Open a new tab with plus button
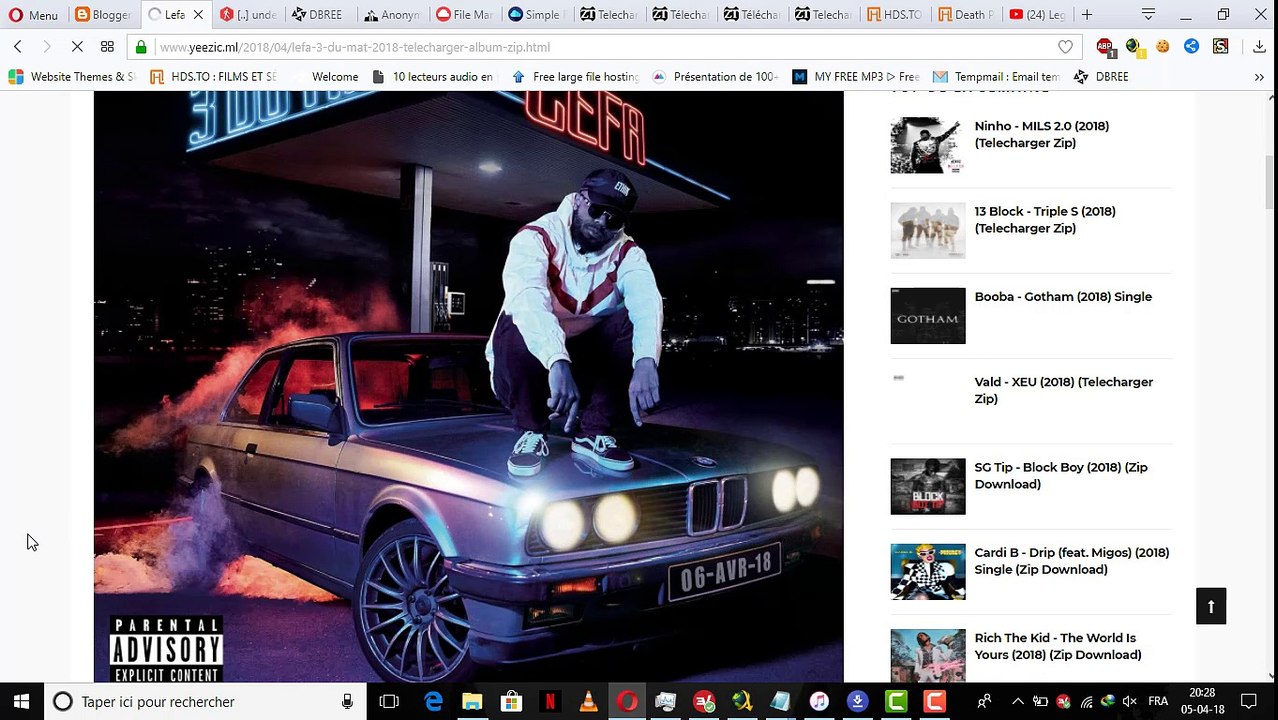 pyautogui.click(x=1087, y=15)
